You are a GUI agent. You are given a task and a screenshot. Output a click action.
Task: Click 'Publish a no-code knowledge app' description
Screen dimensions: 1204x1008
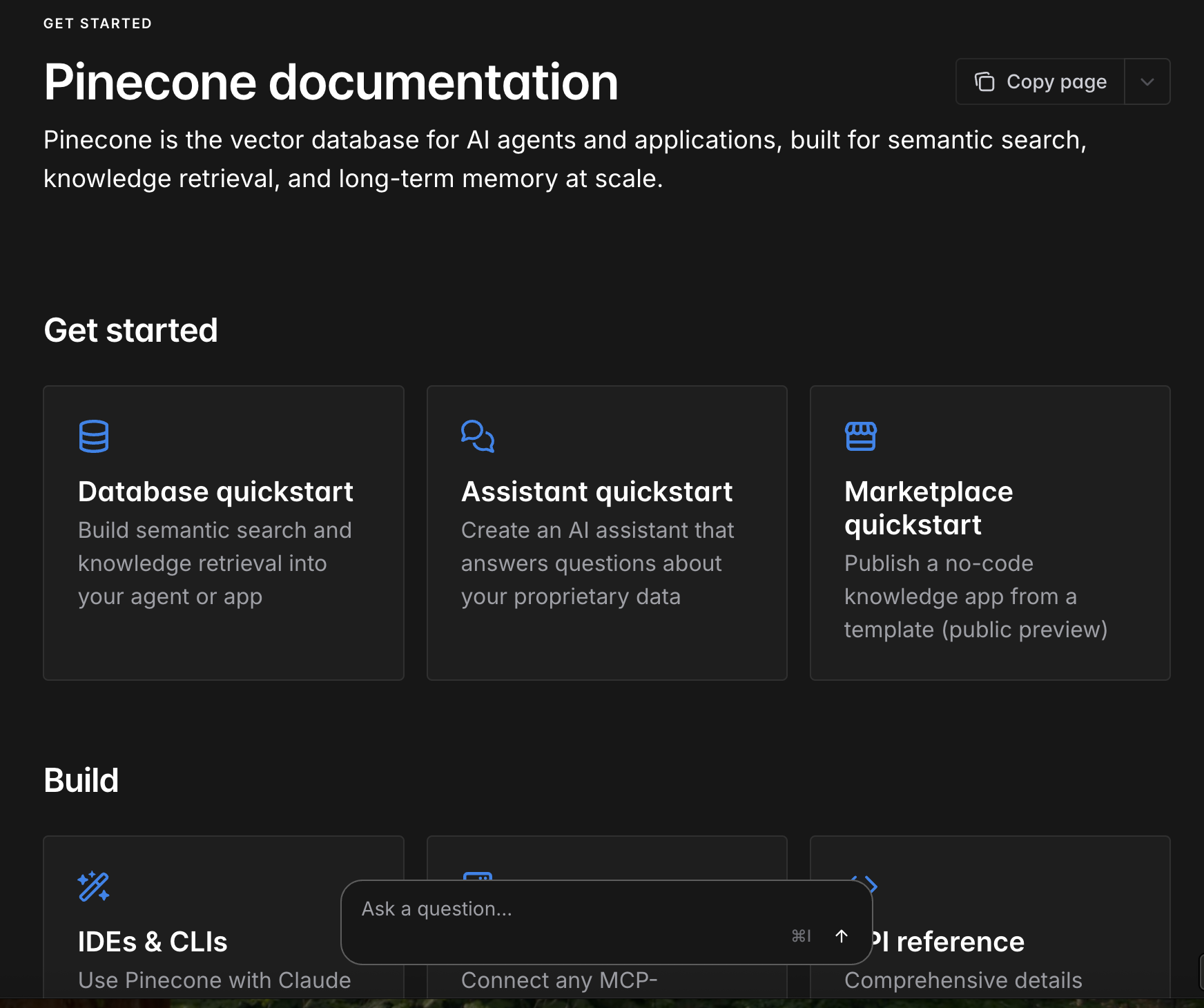pos(975,597)
